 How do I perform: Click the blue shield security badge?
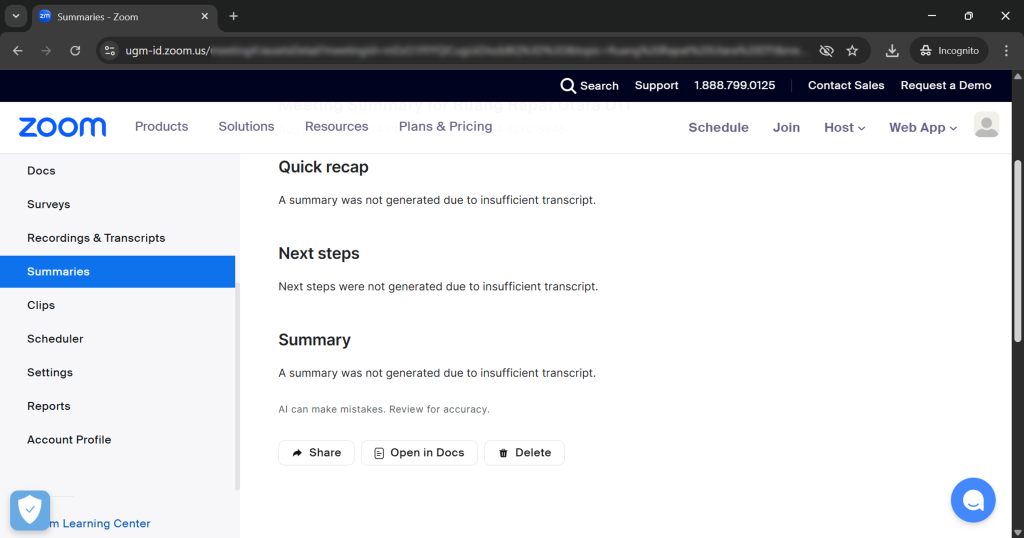(30, 510)
